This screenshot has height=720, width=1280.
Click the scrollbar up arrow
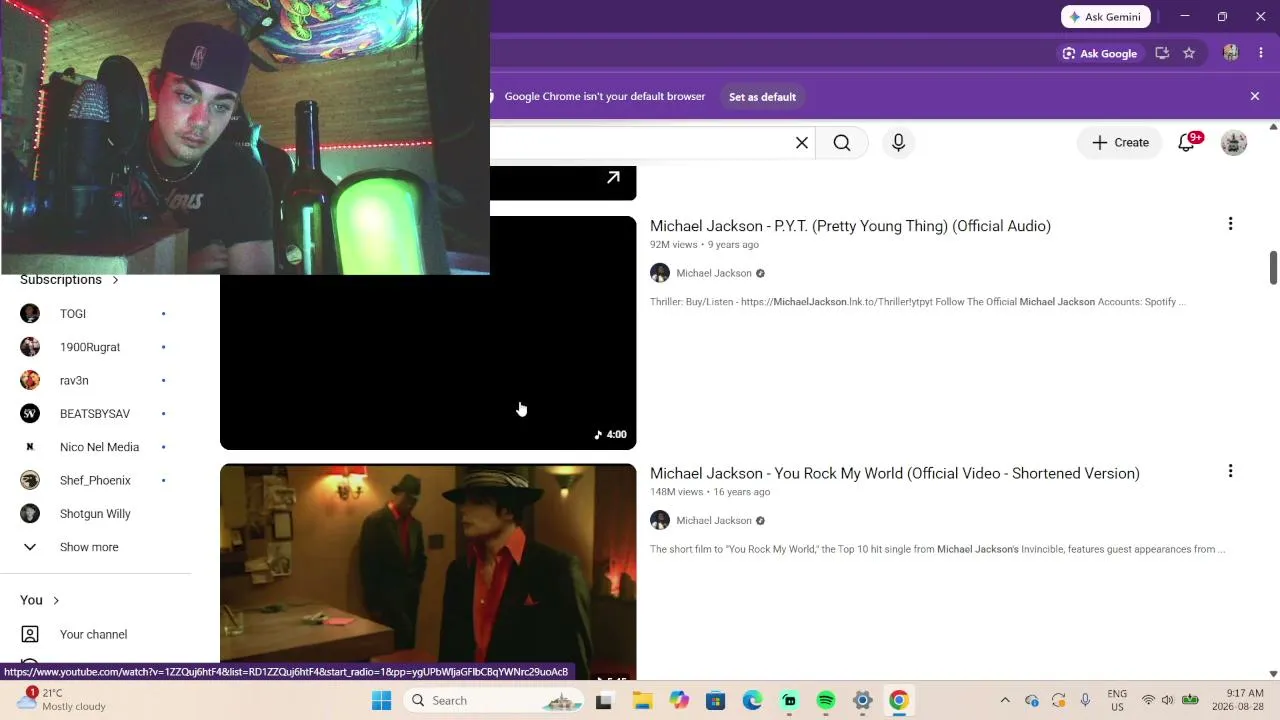[1273, 127]
